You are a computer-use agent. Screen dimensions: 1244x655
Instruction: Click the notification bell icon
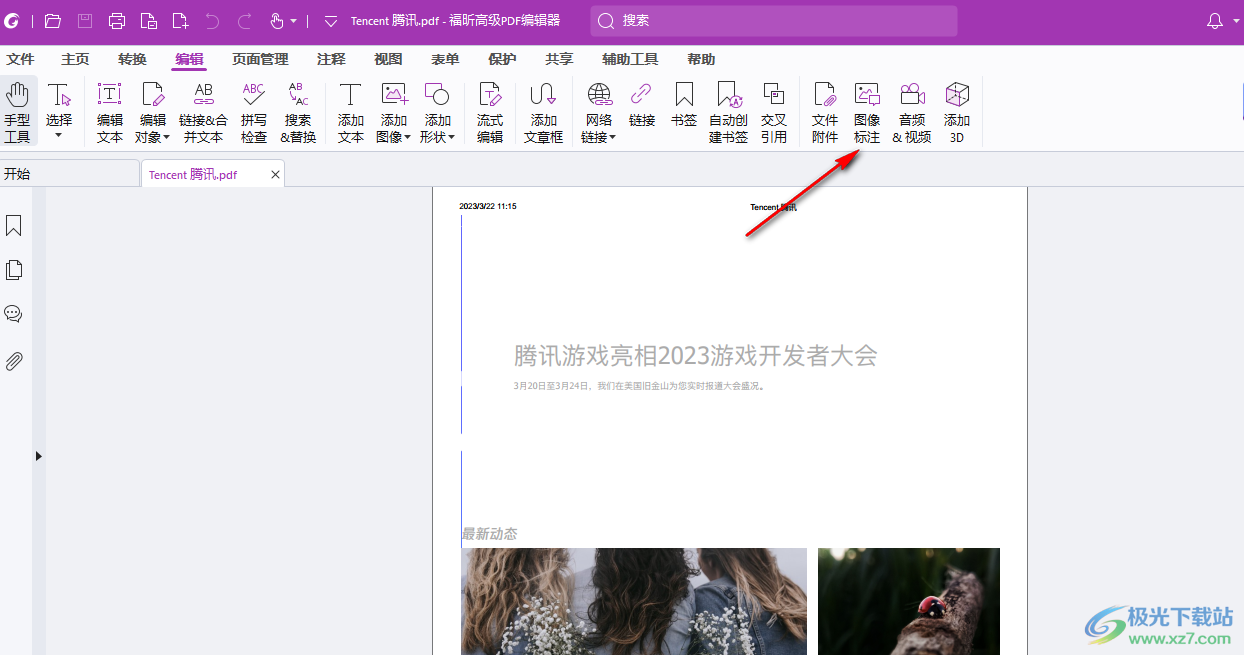click(1215, 21)
